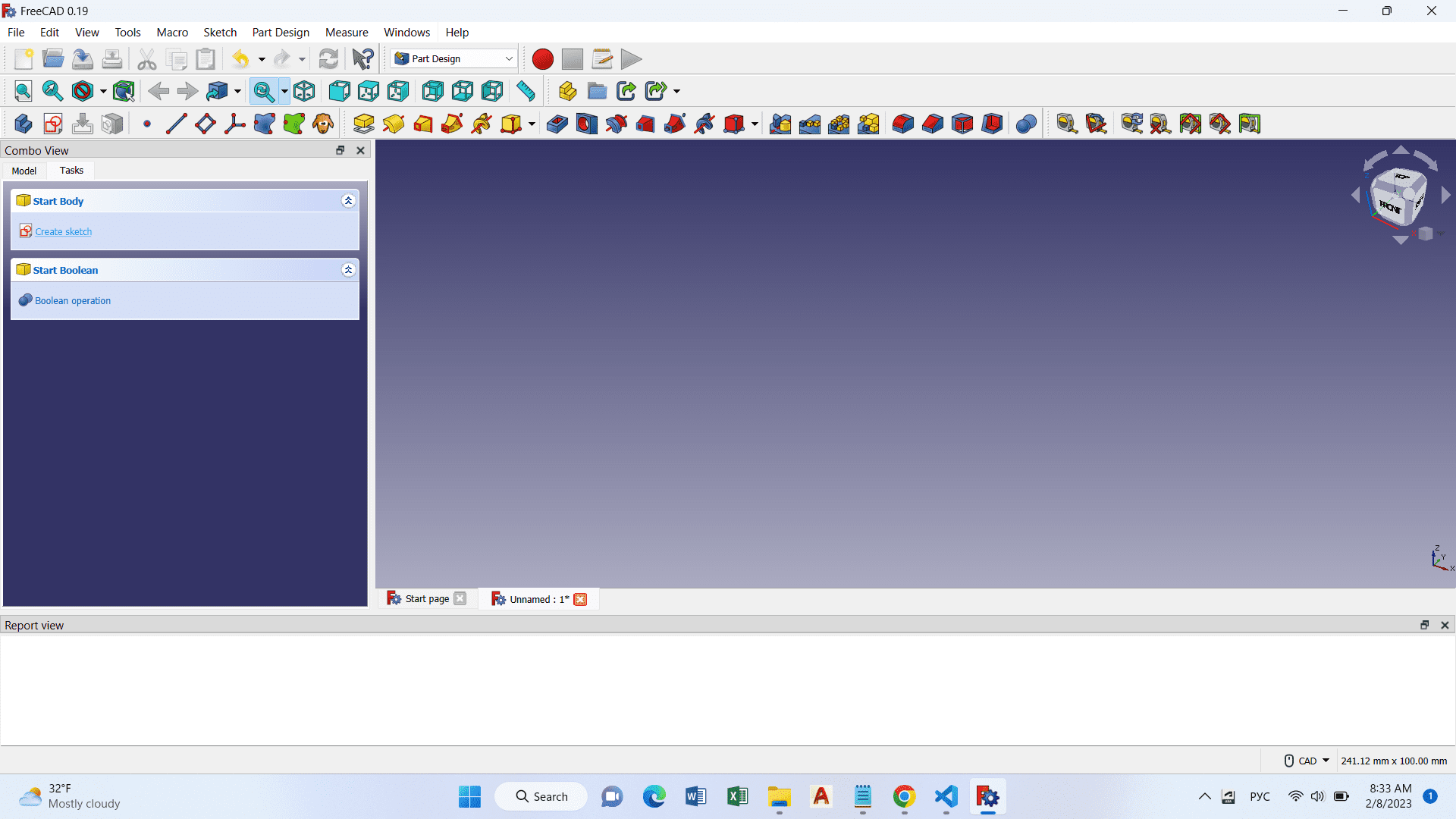Create a datum plane
The width and height of the screenshot is (1456, 819).
pyautogui.click(x=205, y=124)
